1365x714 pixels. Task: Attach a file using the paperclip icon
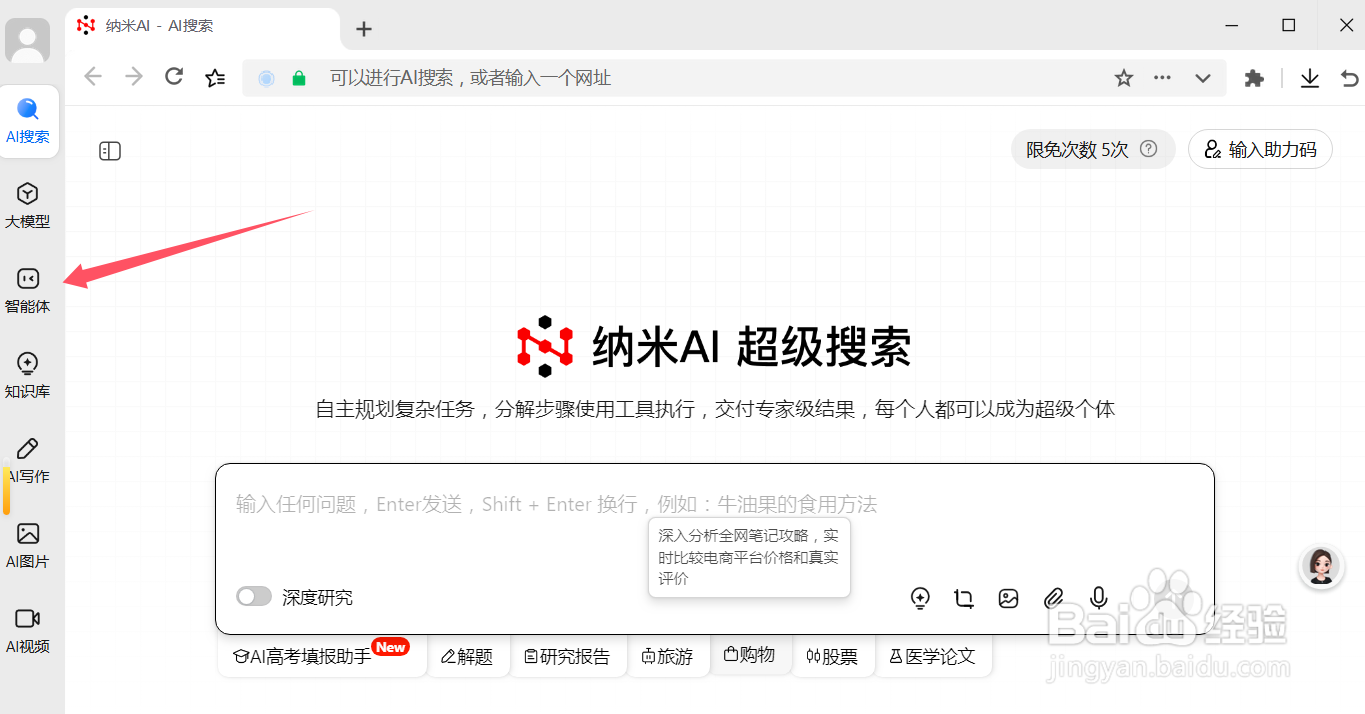1053,598
